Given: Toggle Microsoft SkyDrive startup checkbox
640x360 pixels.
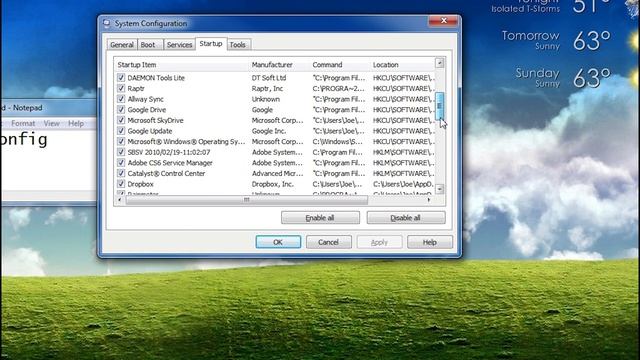Looking at the screenshot, I should [121, 120].
